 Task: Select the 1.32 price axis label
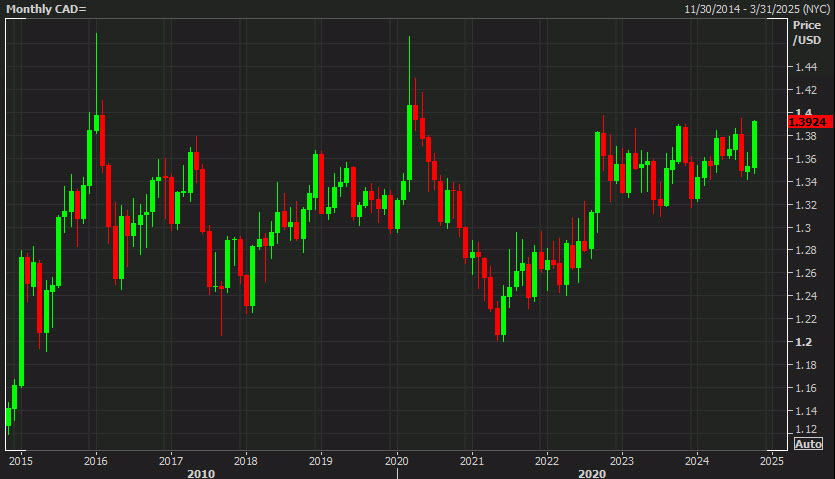coord(806,205)
